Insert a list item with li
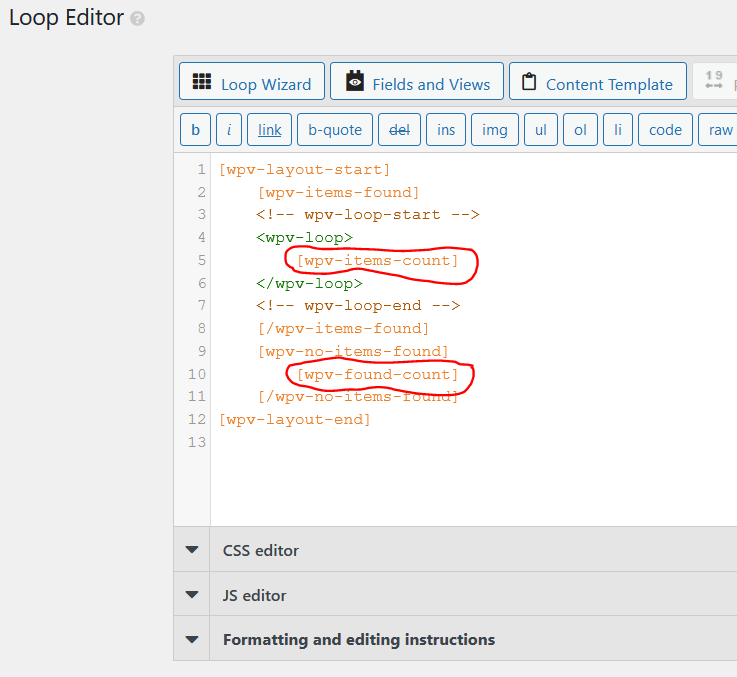This screenshot has height=677, width=737. (x=618, y=130)
